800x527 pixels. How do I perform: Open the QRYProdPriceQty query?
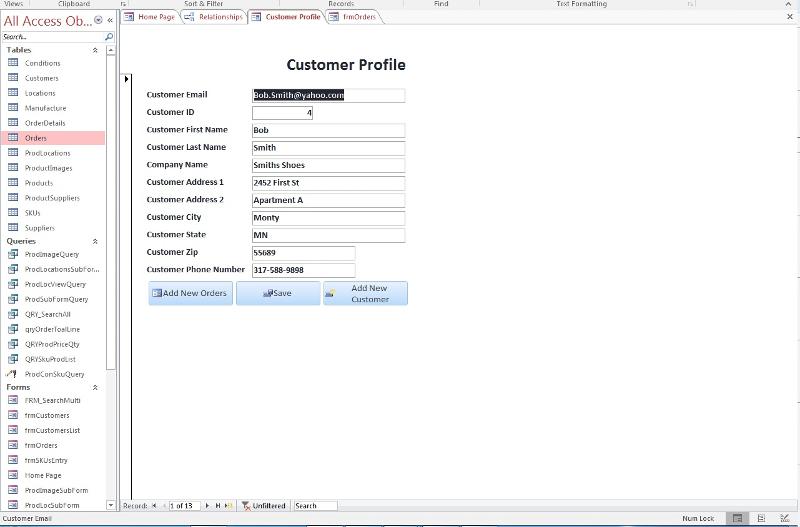[x=54, y=344]
